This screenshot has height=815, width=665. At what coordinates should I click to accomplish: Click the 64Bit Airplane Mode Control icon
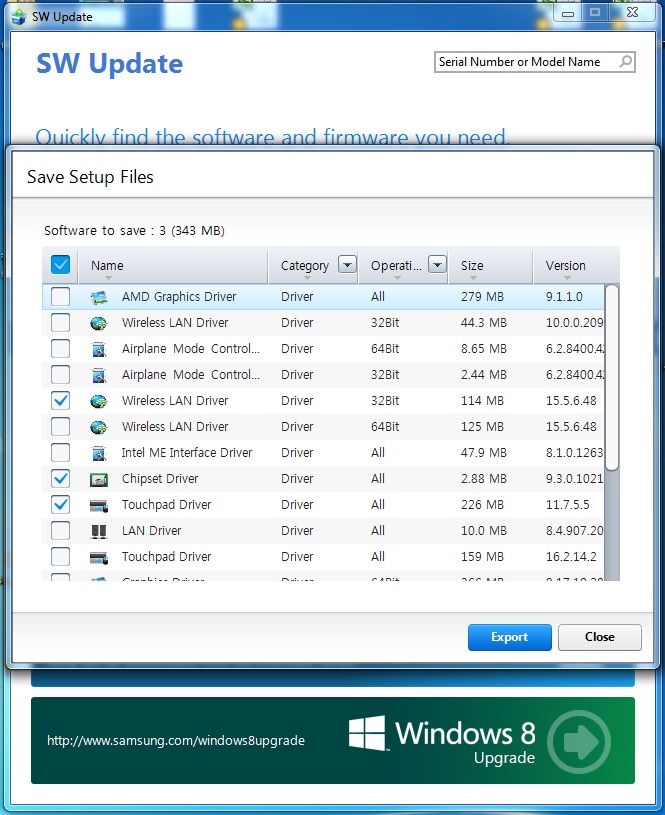click(99, 349)
